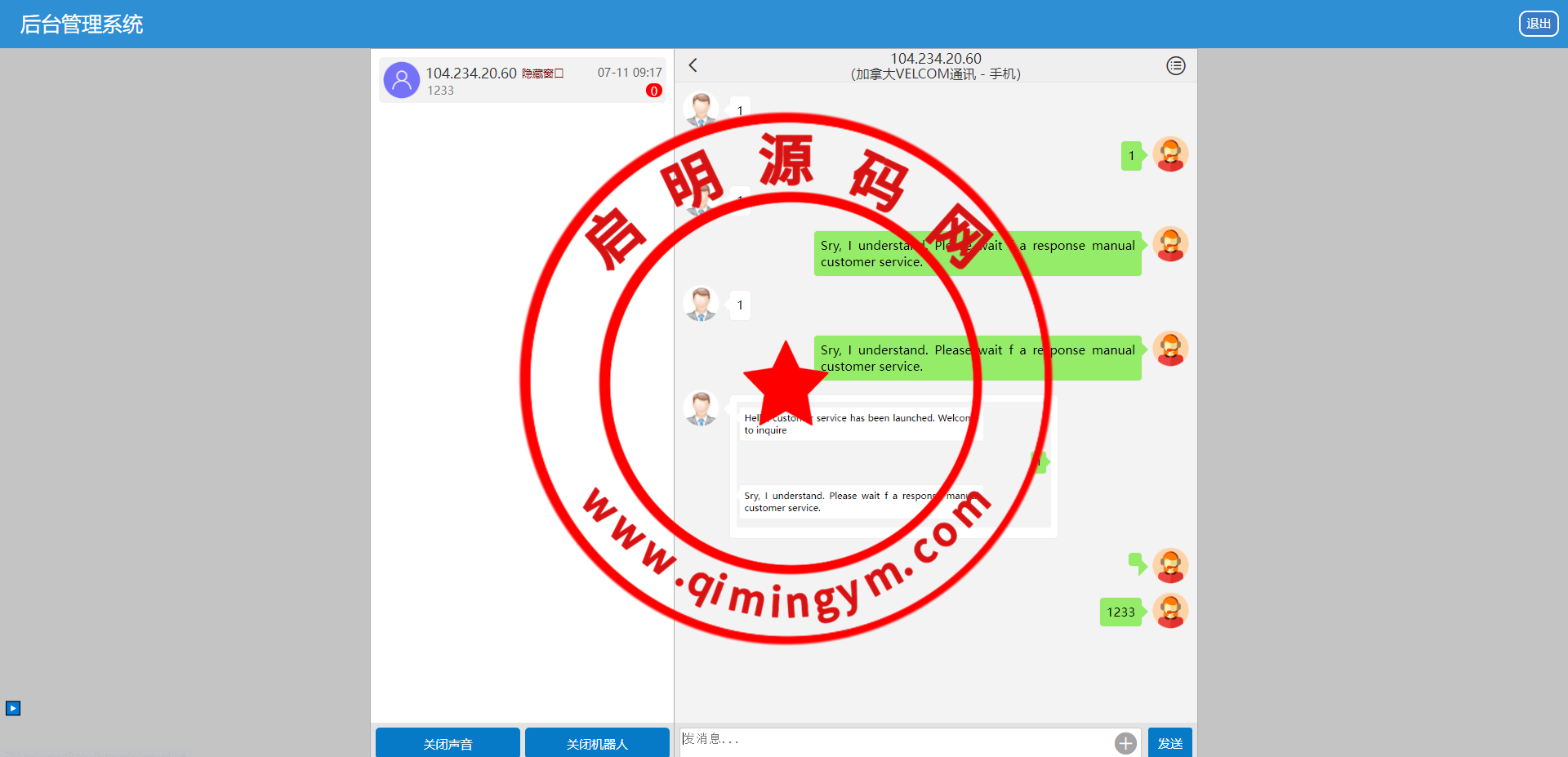1568x757 pixels.
Task: Click the 退出 logout button
Action: (1538, 24)
